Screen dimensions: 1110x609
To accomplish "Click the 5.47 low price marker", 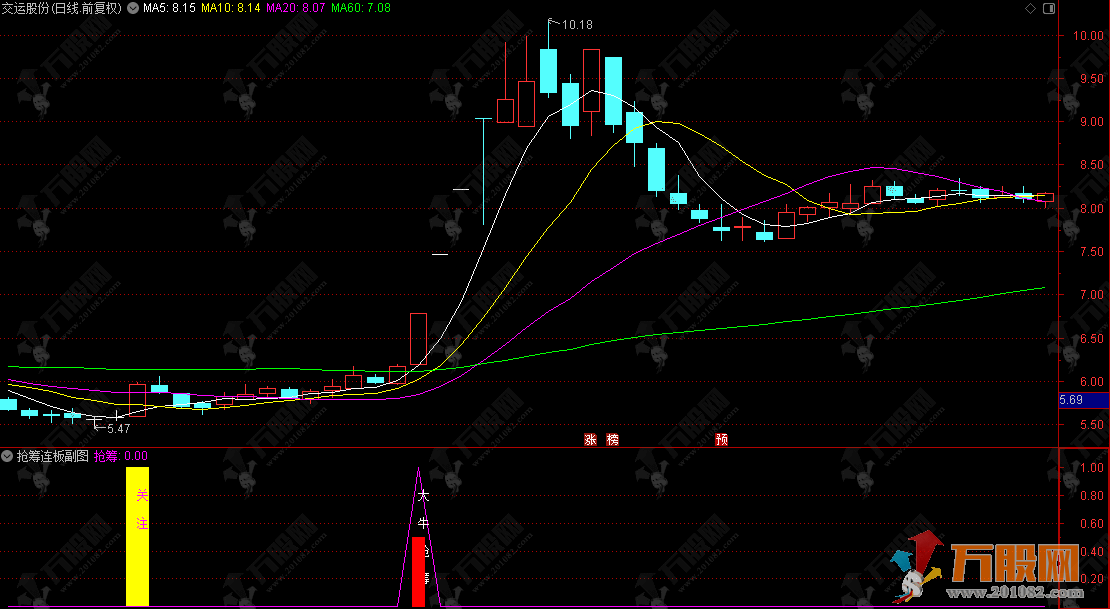I will click(x=118, y=428).
